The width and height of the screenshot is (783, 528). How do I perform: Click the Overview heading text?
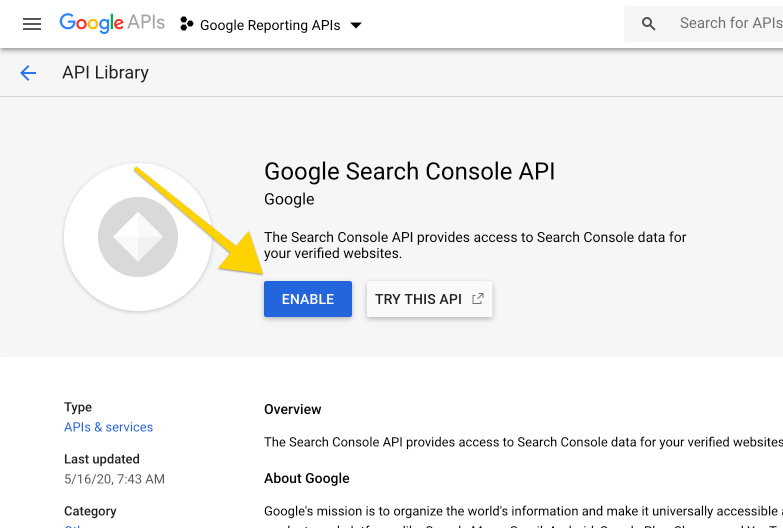[293, 409]
